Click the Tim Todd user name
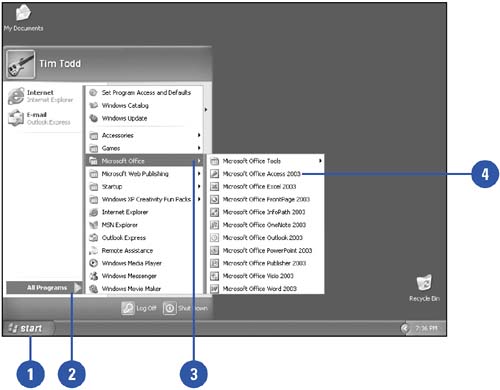This screenshot has width=500, height=390. click(60, 64)
